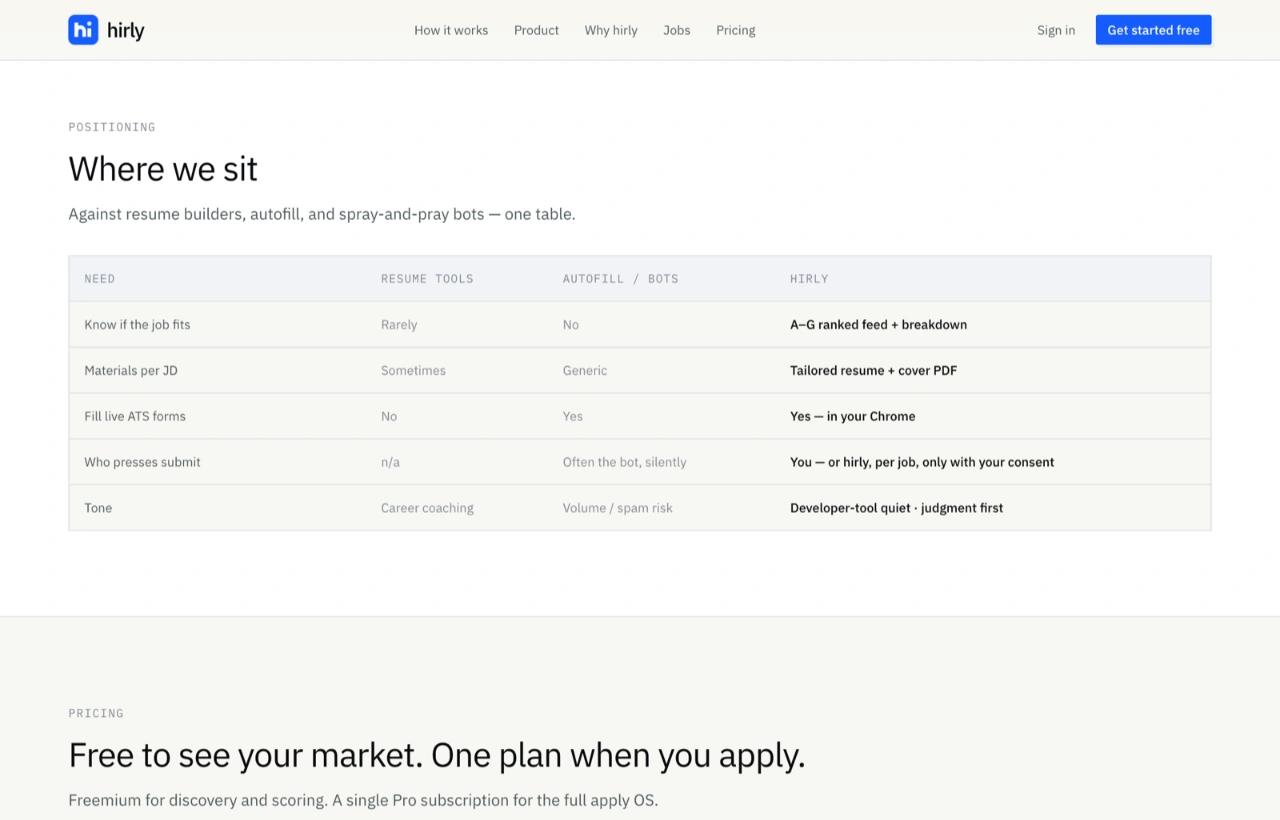Open the Jobs nav link
Viewport: 1280px width, 820px height.
[677, 30]
